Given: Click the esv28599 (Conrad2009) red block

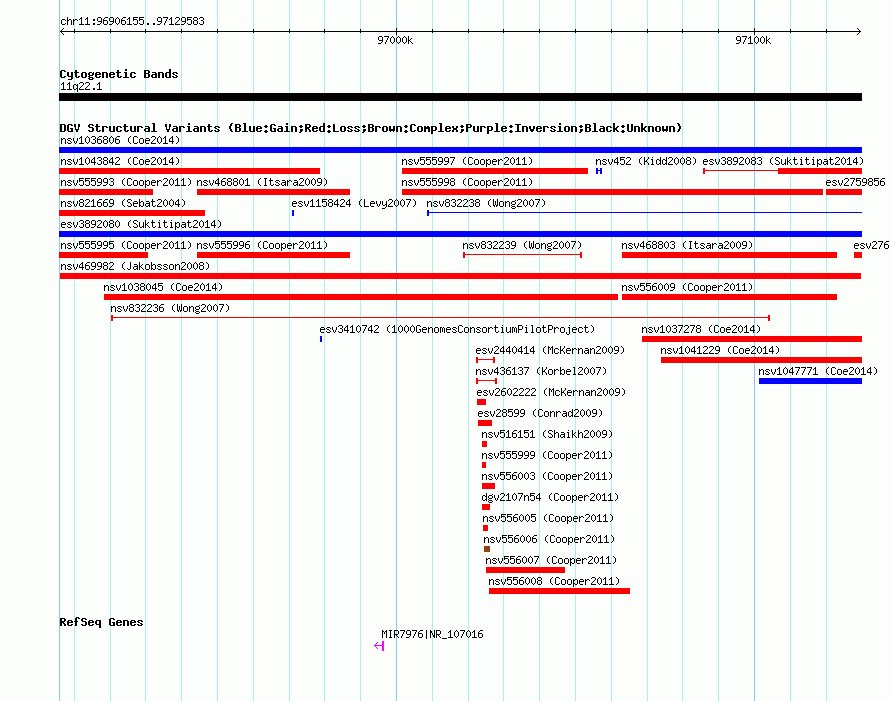Looking at the screenshot, I should [485, 423].
